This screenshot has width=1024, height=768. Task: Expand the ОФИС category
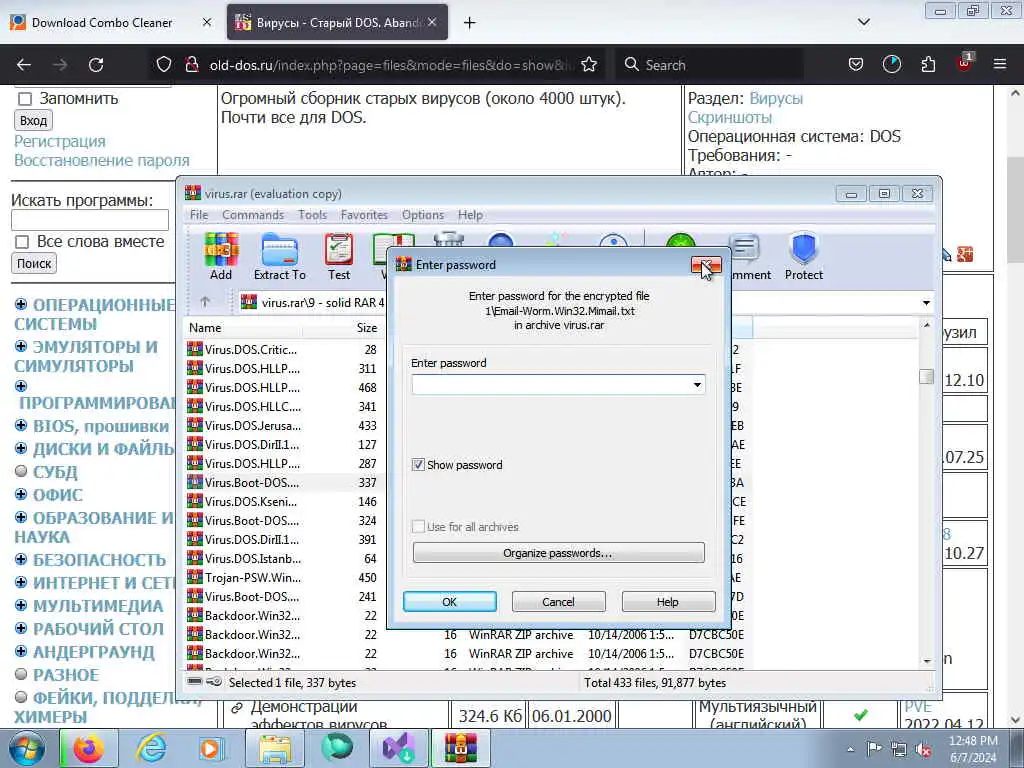tap(21, 494)
